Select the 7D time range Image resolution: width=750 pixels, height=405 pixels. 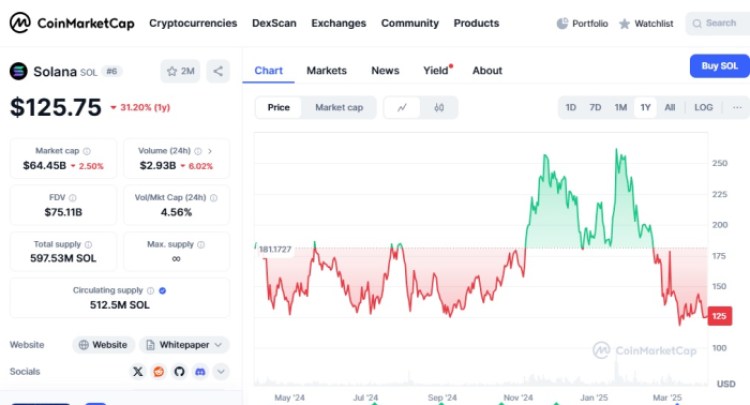point(595,107)
